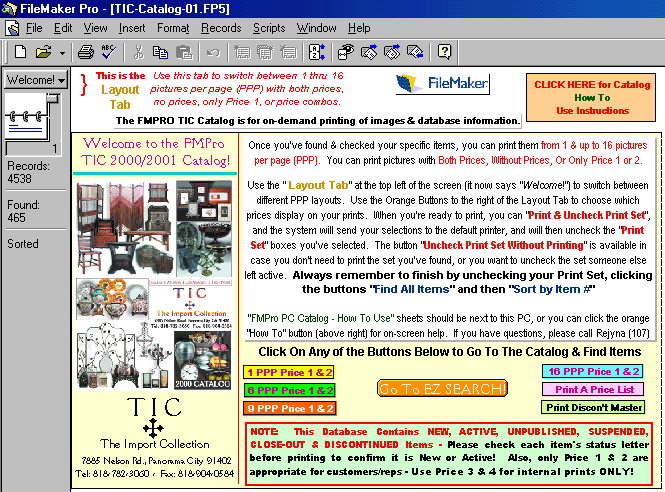Create a new database with New icon
The width and height of the screenshot is (665, 492).
click(20, 52)
